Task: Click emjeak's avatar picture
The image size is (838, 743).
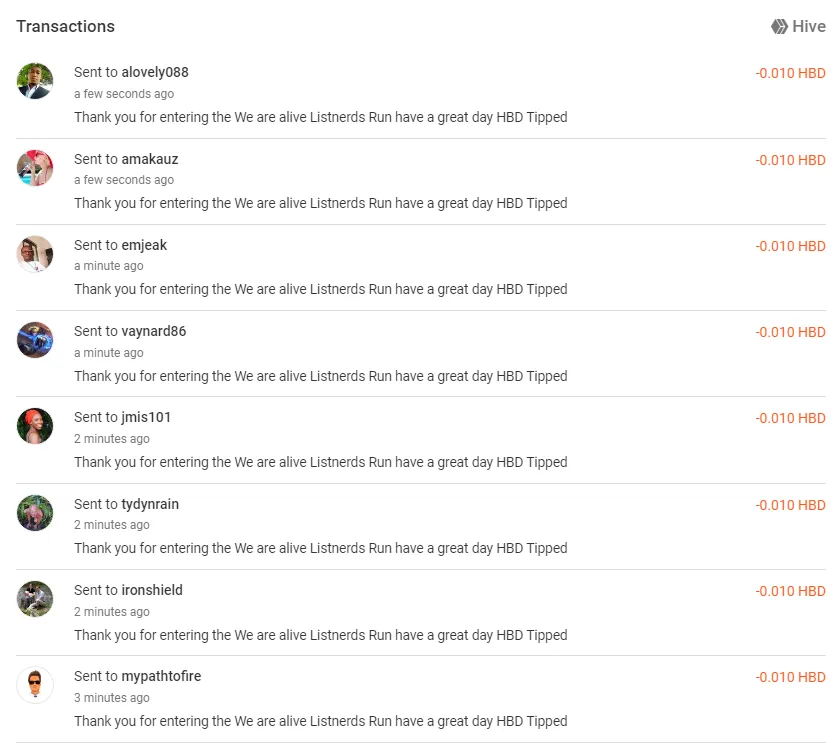Action: click(x=35, y=254)
